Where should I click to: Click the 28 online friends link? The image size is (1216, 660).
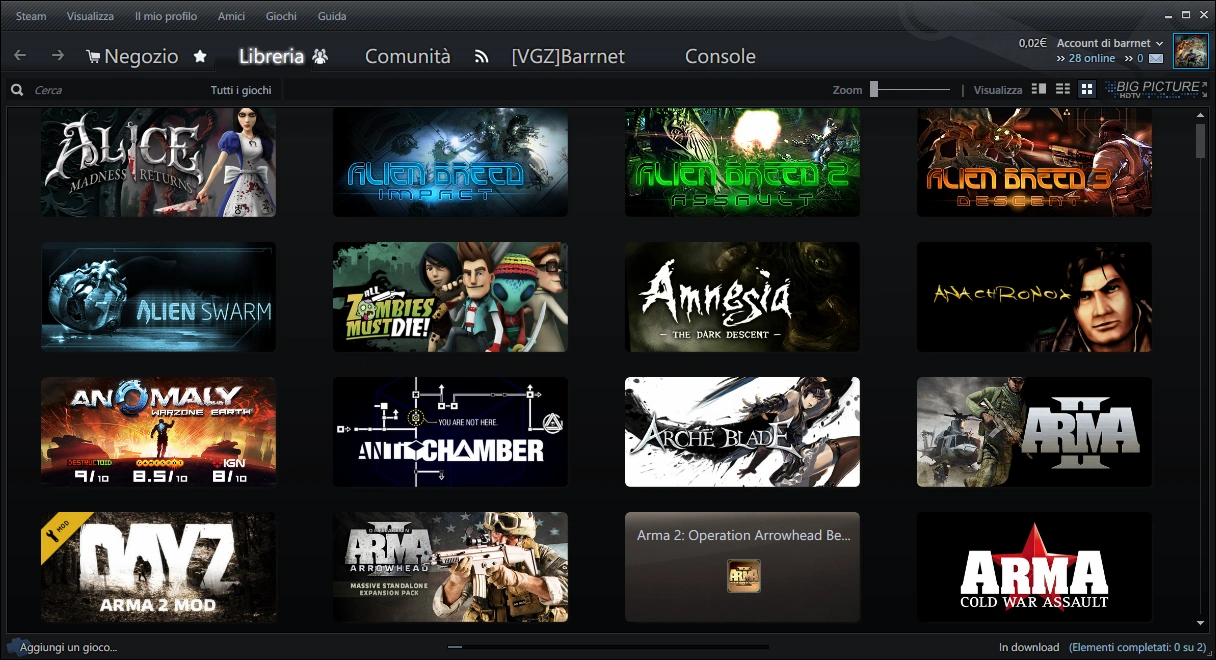[1091, 58]
